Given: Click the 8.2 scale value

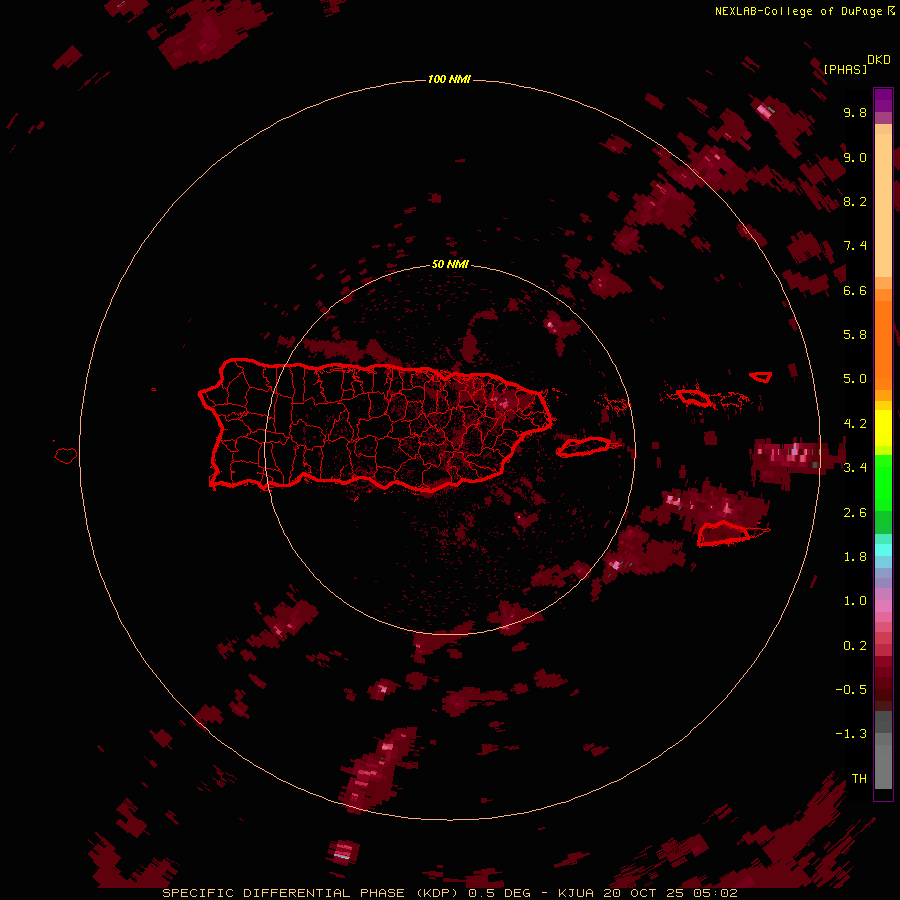Looking at the screenshot, I should click(855, 201).
